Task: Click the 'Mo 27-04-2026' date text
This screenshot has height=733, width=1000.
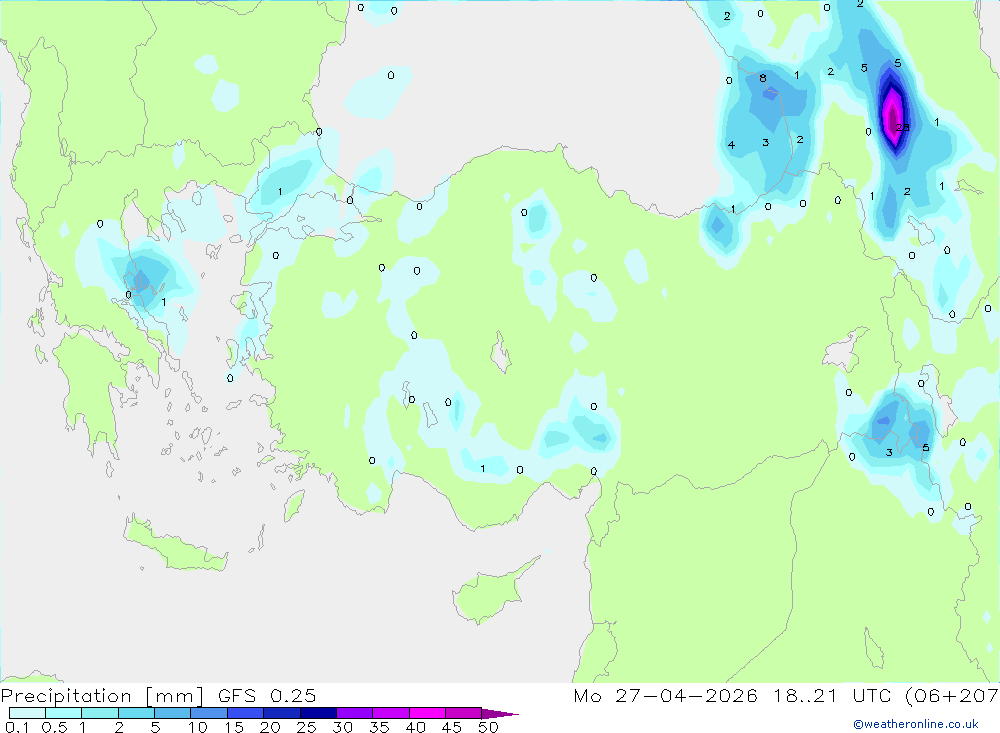Action: 666,696
